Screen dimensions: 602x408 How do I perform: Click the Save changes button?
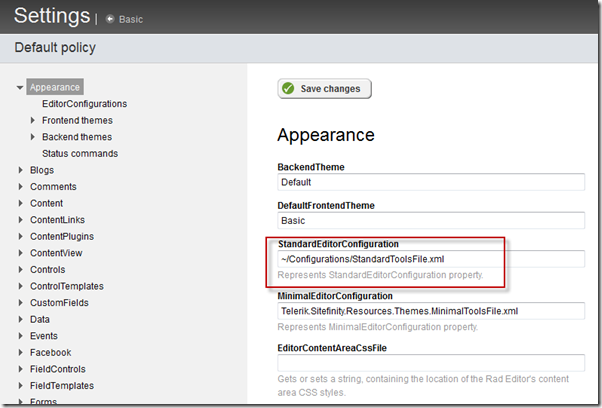coord(324,89)
